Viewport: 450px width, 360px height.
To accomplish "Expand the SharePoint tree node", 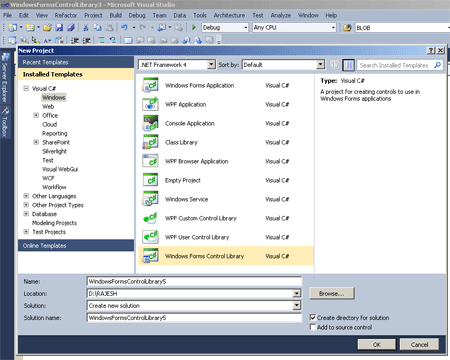I will pyautogui.click(x=36, y=142).
